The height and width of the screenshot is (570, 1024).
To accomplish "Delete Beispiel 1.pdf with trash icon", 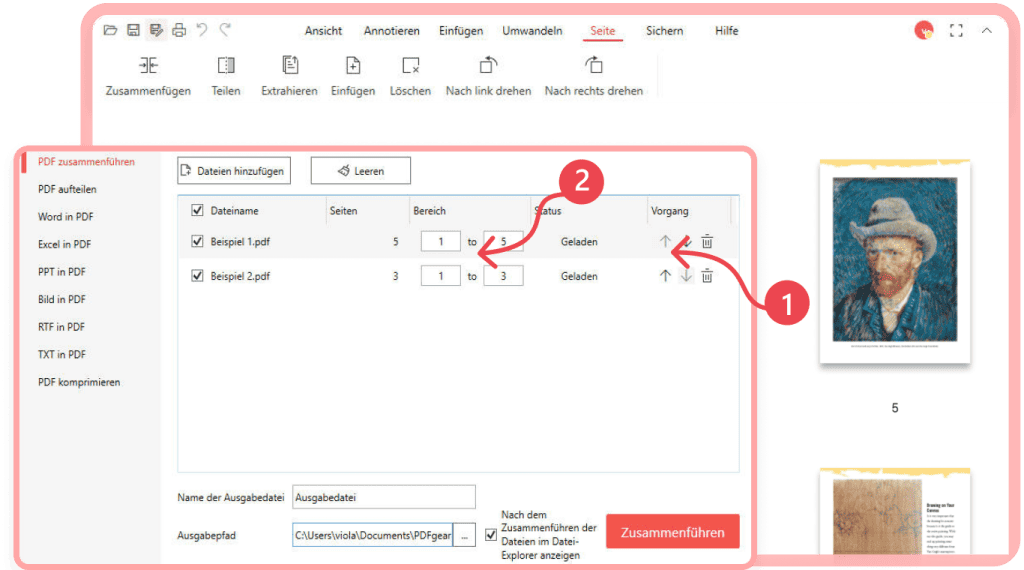I will tap(707, 242).
